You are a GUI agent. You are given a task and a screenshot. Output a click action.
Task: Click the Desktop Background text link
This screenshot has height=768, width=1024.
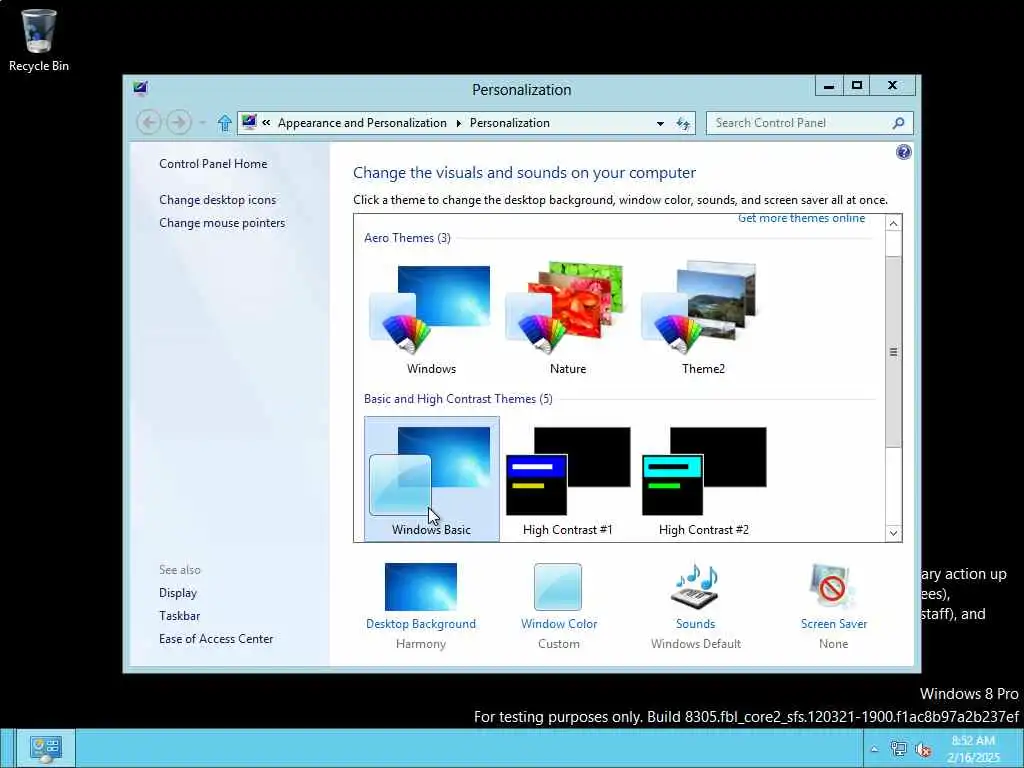pyautogui.click(x=421, y=624)
